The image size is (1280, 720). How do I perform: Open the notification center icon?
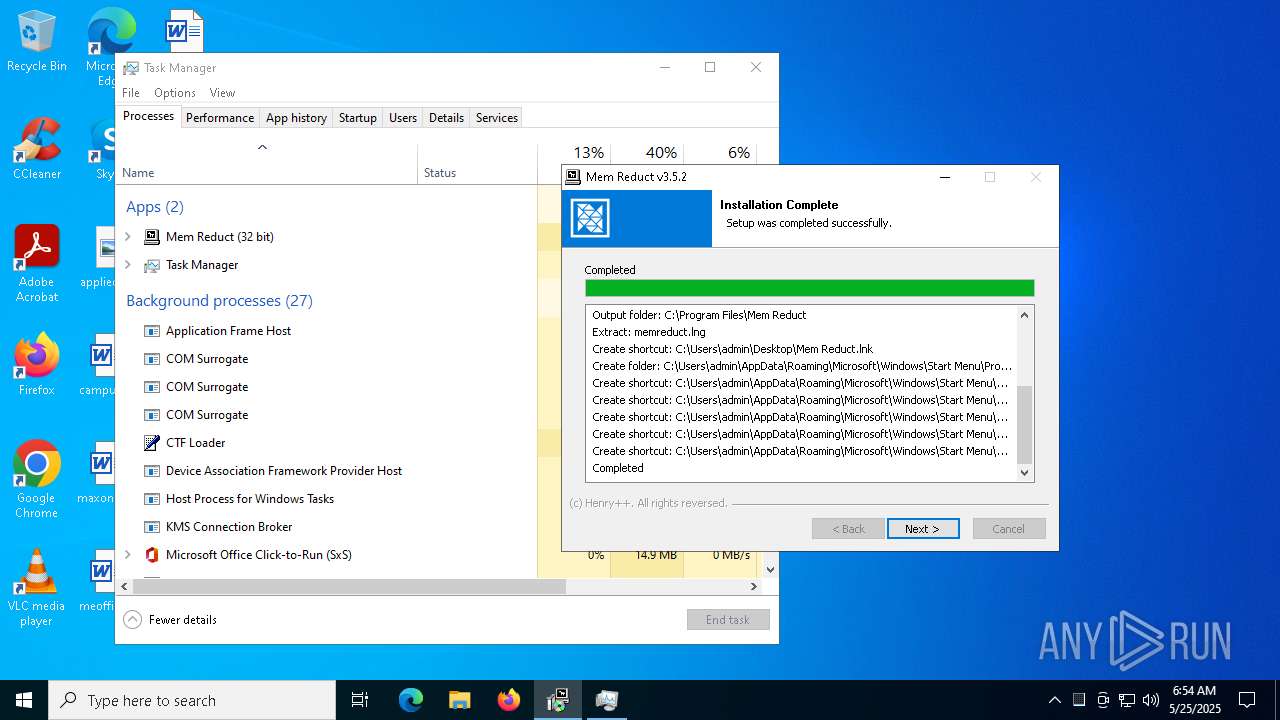(x=1247, y=700)
